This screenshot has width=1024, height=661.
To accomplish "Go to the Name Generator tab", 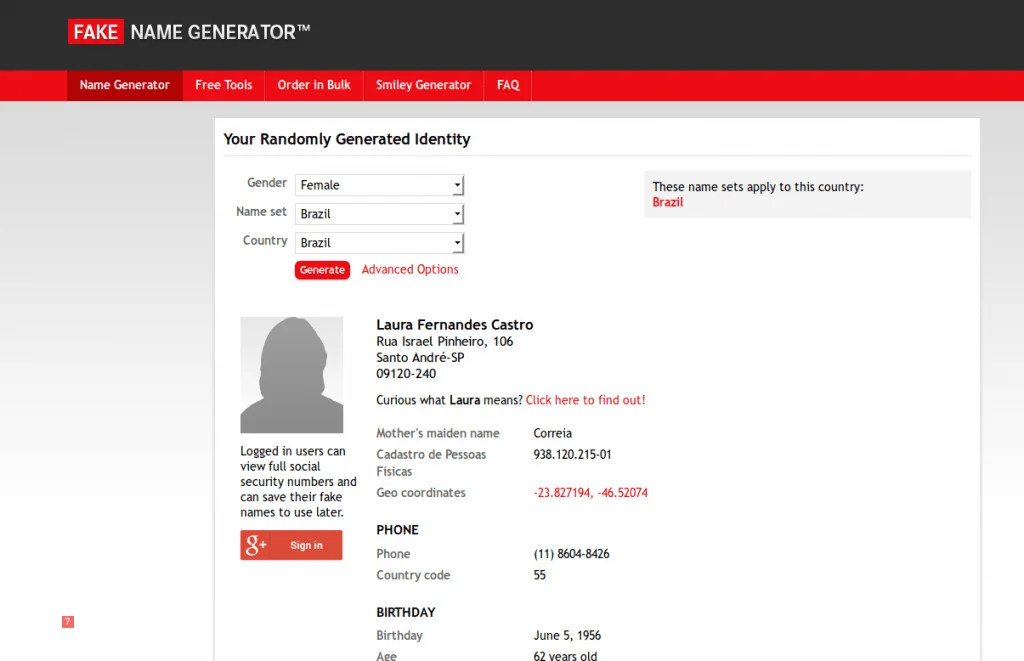I will pos(125,85).
